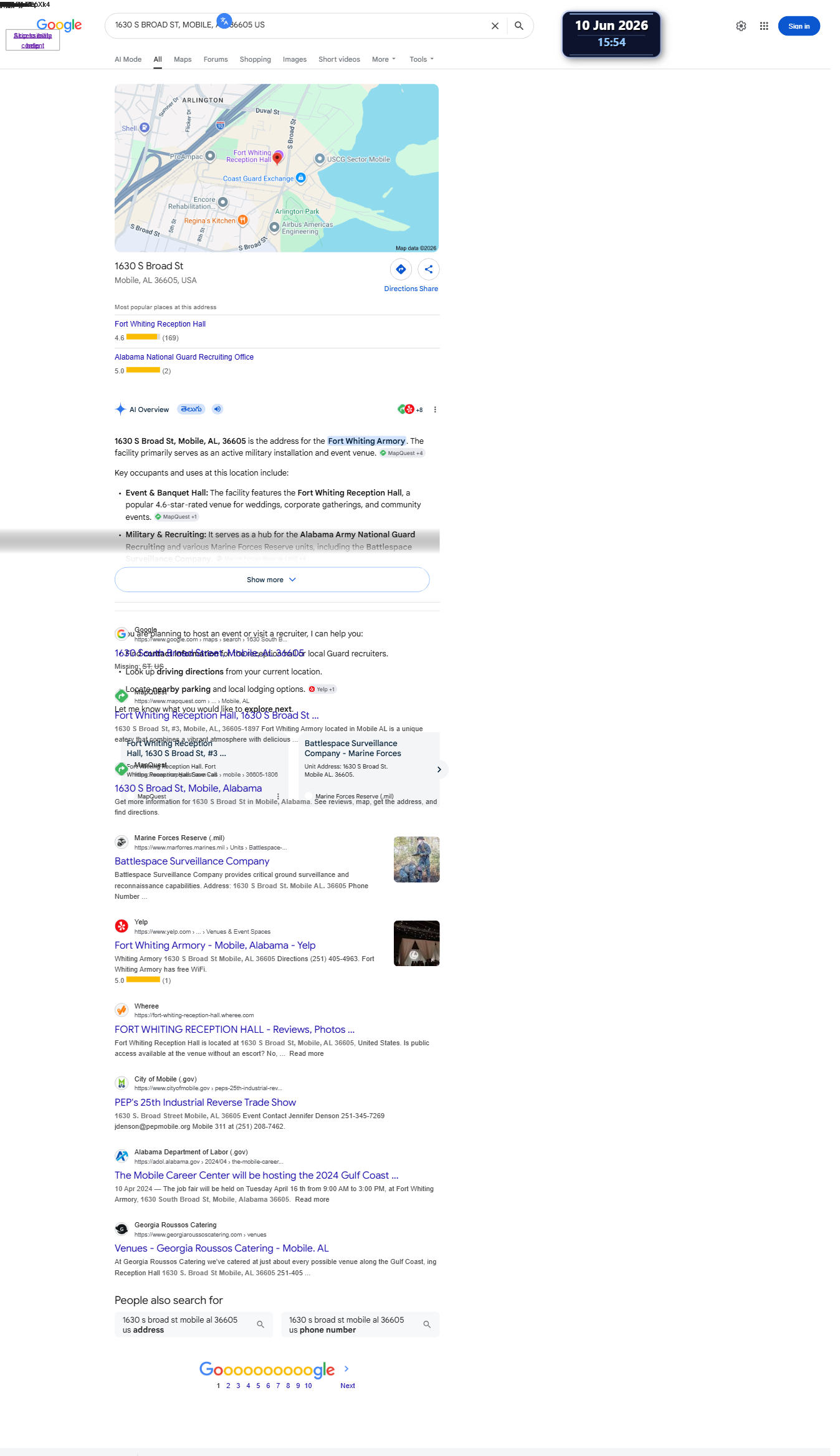Switch to the Shopping tab

click(255, 59)
